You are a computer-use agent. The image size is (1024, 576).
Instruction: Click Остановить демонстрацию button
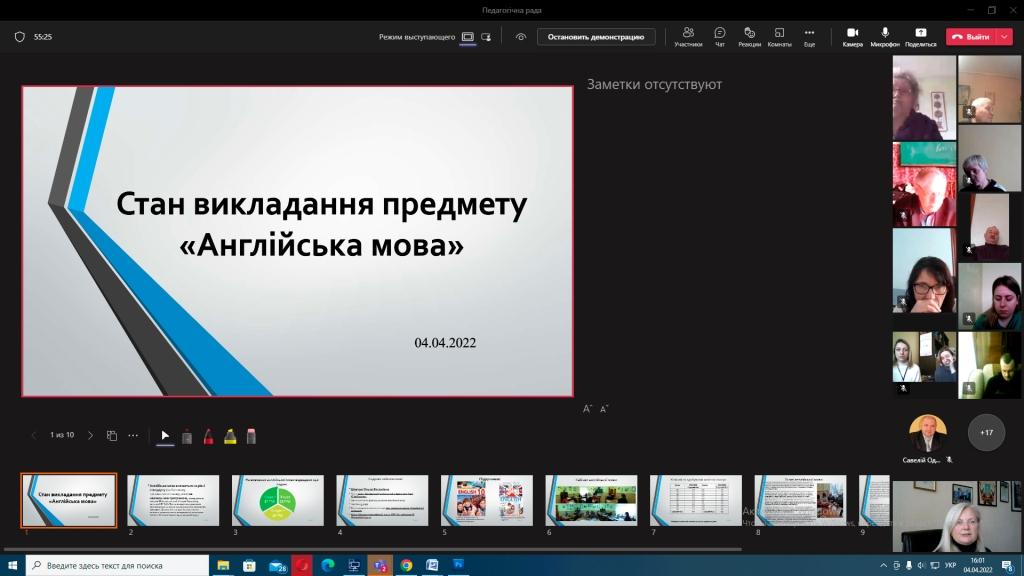596,36
